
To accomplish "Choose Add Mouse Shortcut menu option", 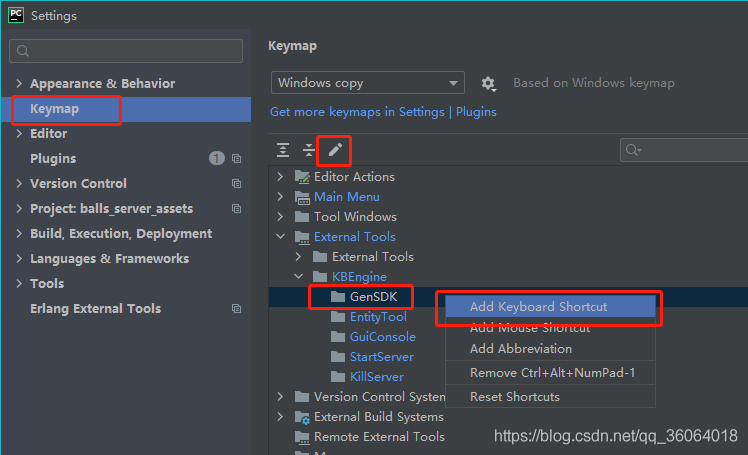I will [x=530, y=328].
